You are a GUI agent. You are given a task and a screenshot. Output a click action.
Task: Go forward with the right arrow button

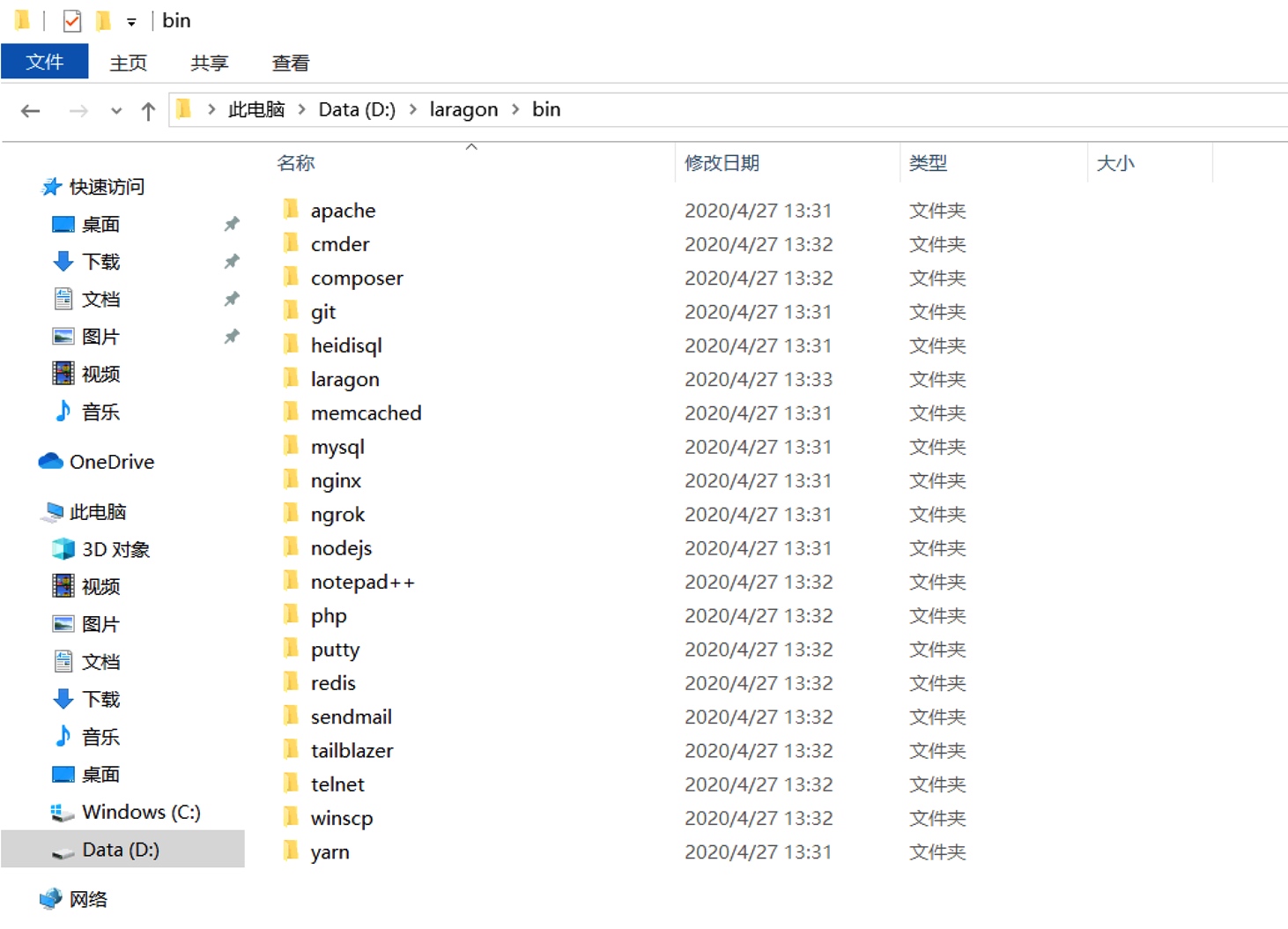78,111
